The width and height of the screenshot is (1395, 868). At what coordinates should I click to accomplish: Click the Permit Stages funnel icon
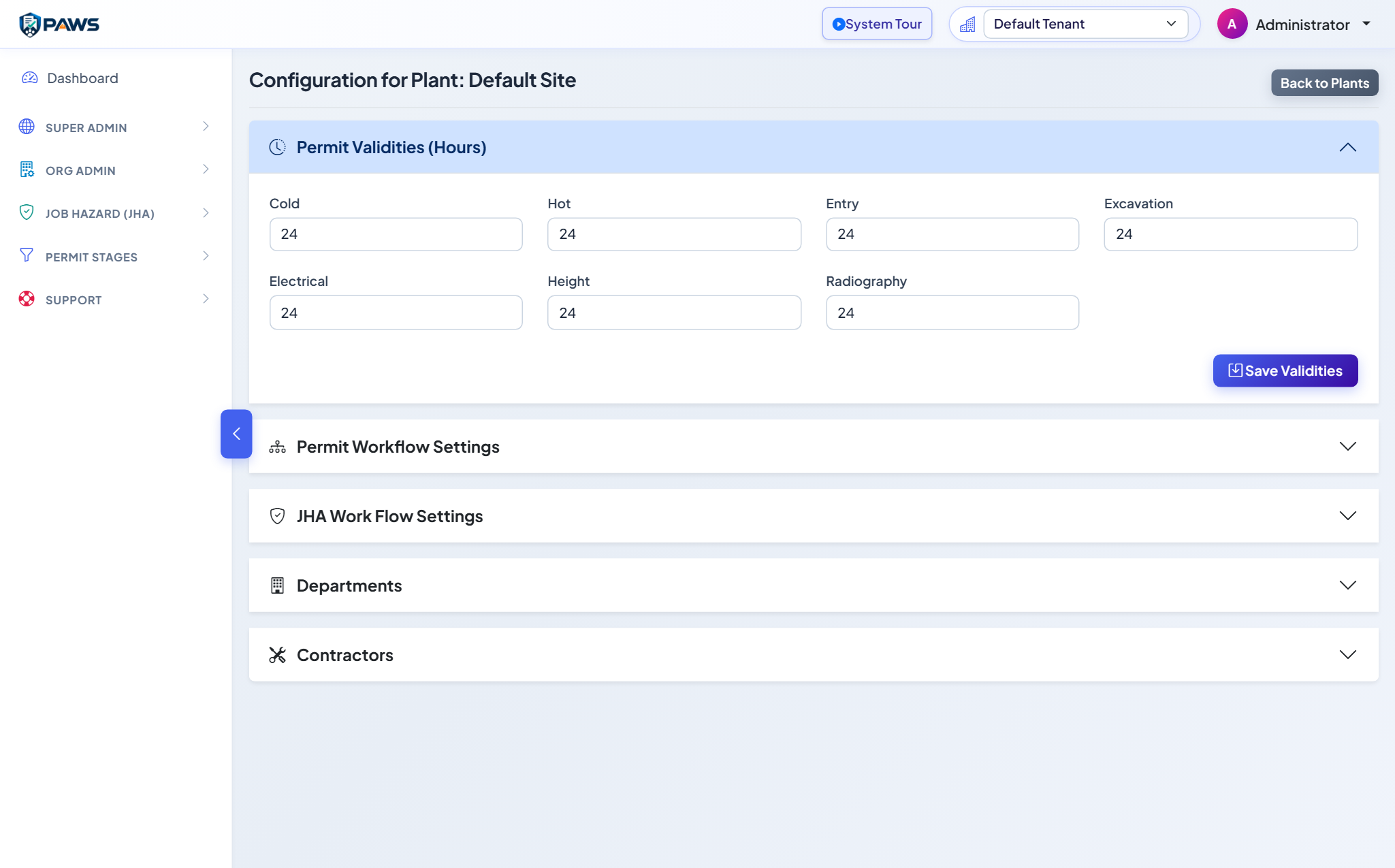27,255
